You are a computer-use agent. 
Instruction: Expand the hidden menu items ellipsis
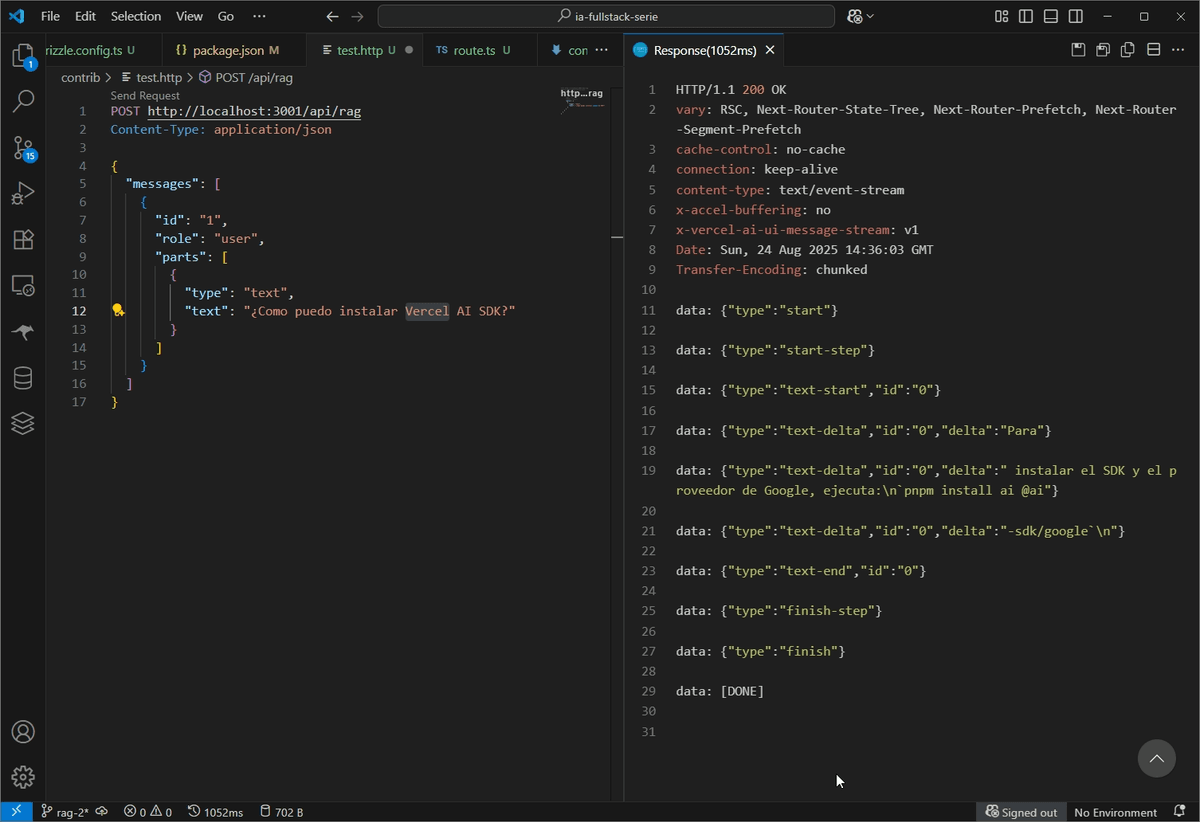[259, 17]
